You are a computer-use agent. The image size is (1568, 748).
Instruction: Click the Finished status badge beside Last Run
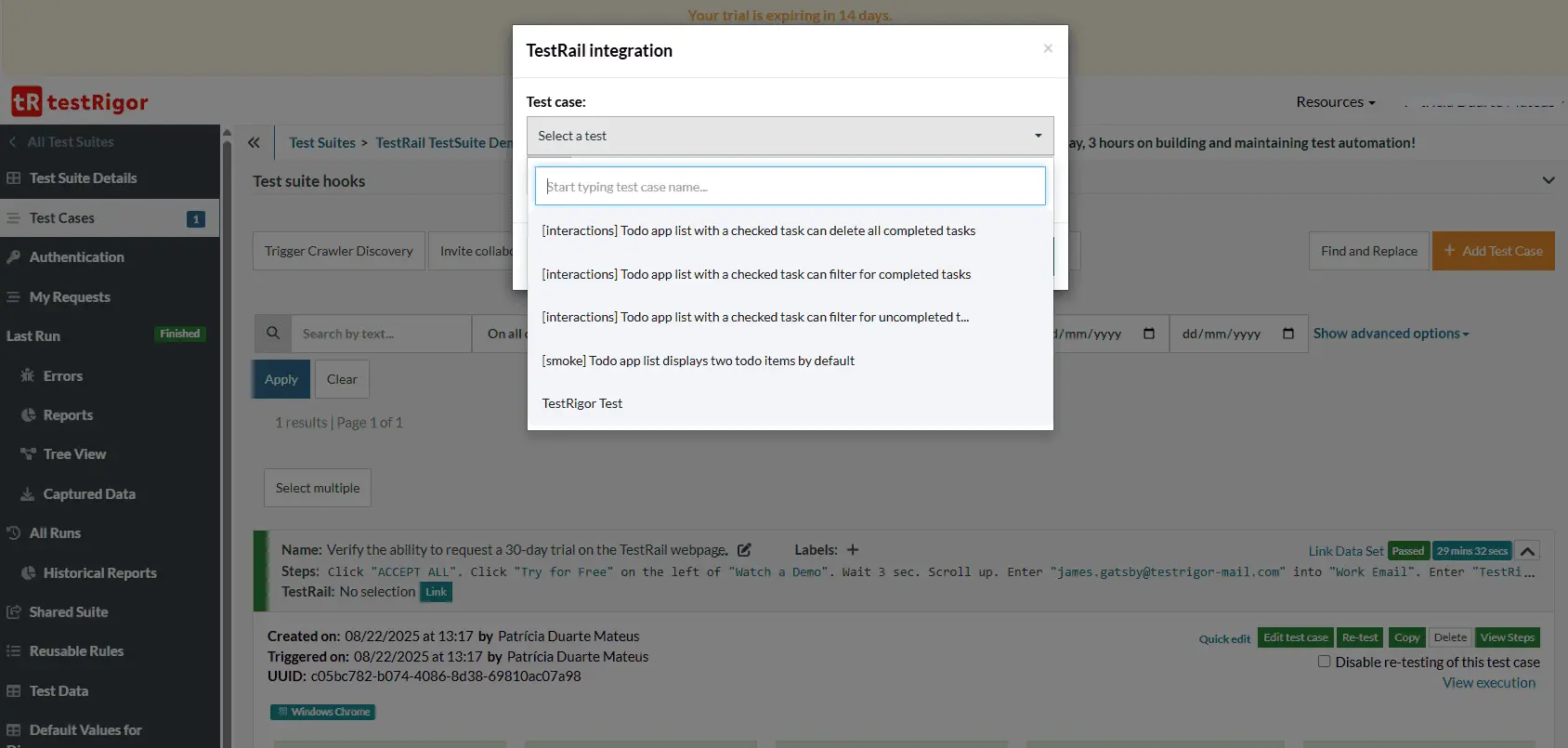click(180, 335)
